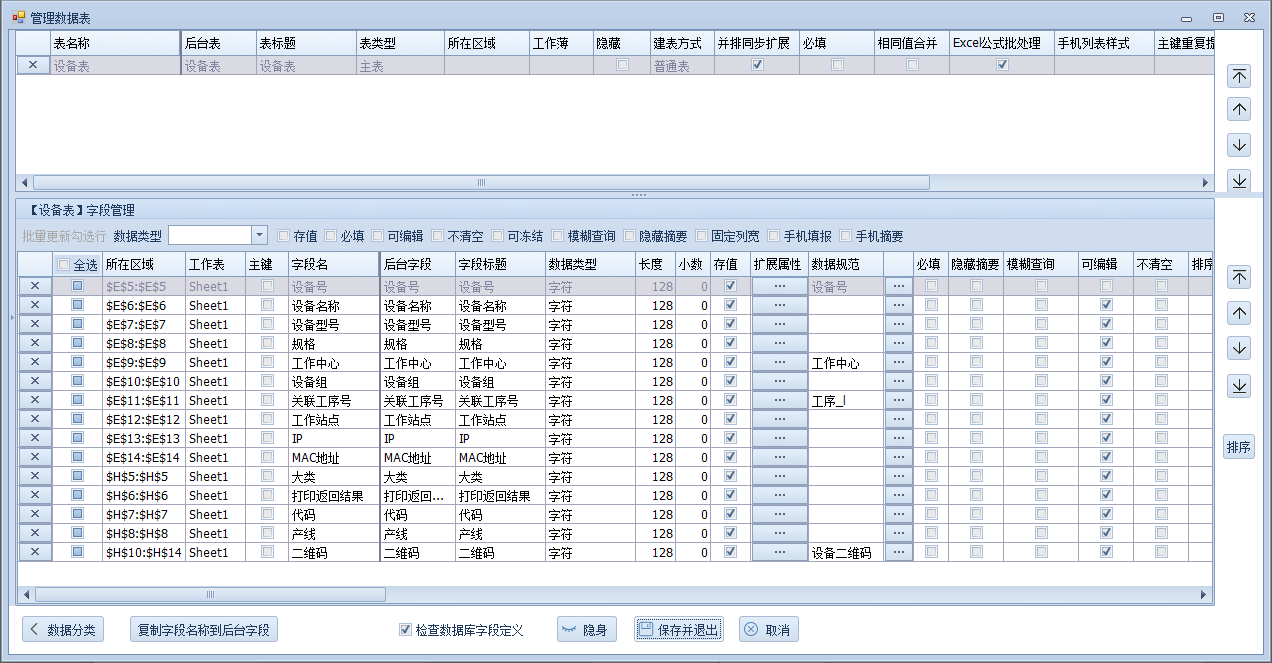Image resolution: width=1272 pixels, height=663 pixels.
Task: Click move-to-top arrow beside upper table
Action: pyautogui.click(x=1239, y=76)
